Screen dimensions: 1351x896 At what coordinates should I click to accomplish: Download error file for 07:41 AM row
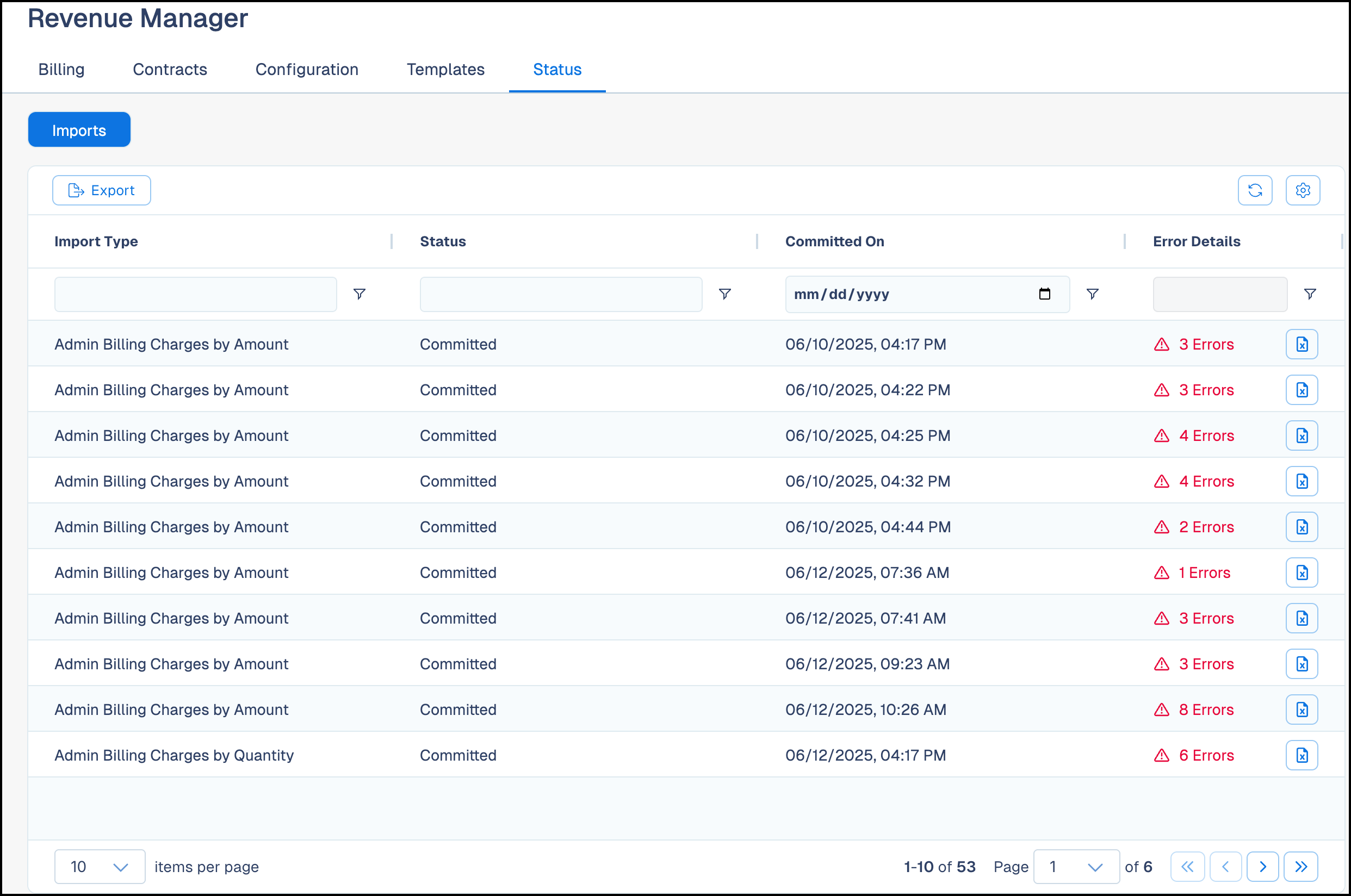click(x=1302, y=618)
